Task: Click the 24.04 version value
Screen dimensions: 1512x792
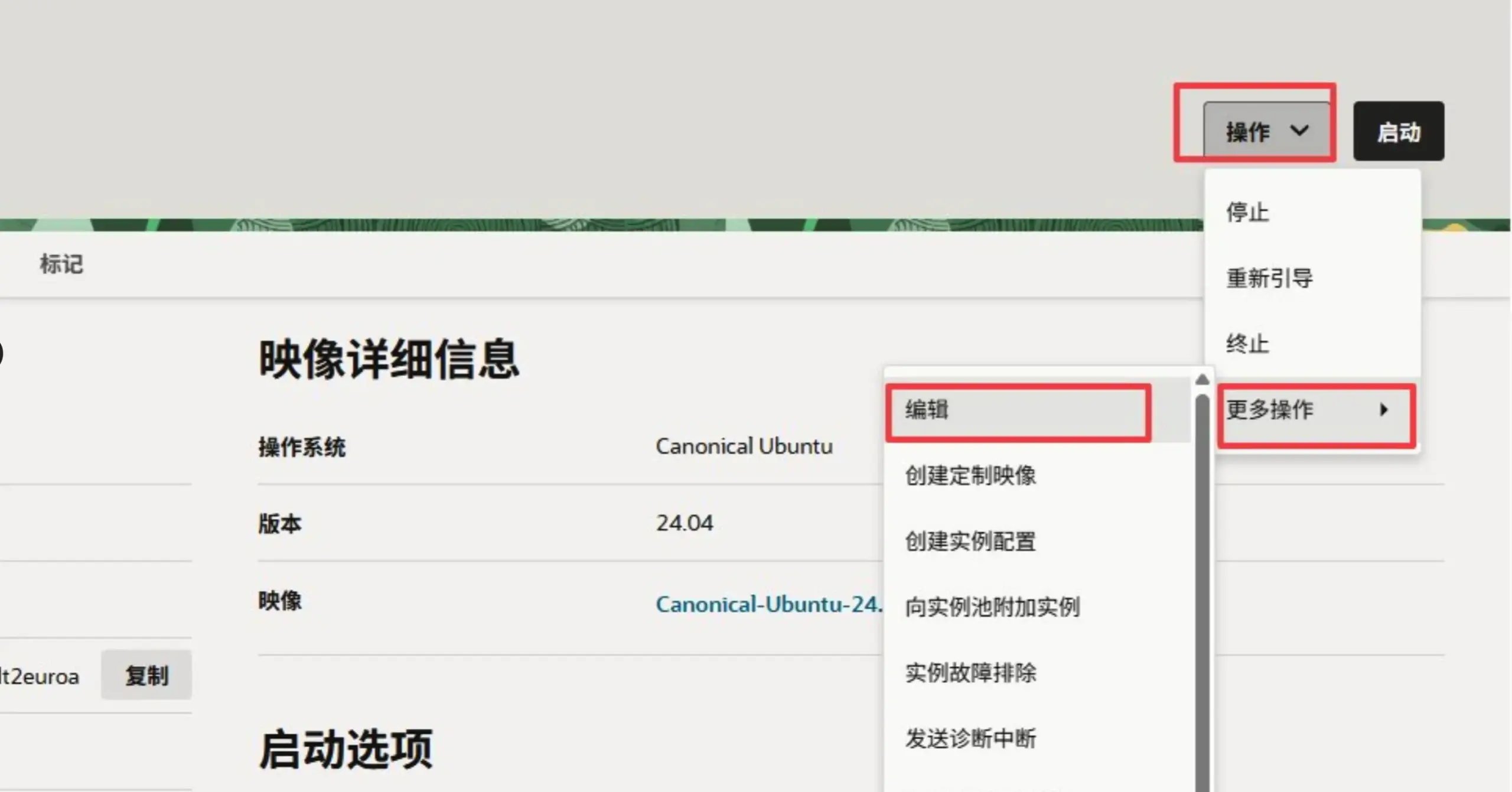Action: pos(685,523)
